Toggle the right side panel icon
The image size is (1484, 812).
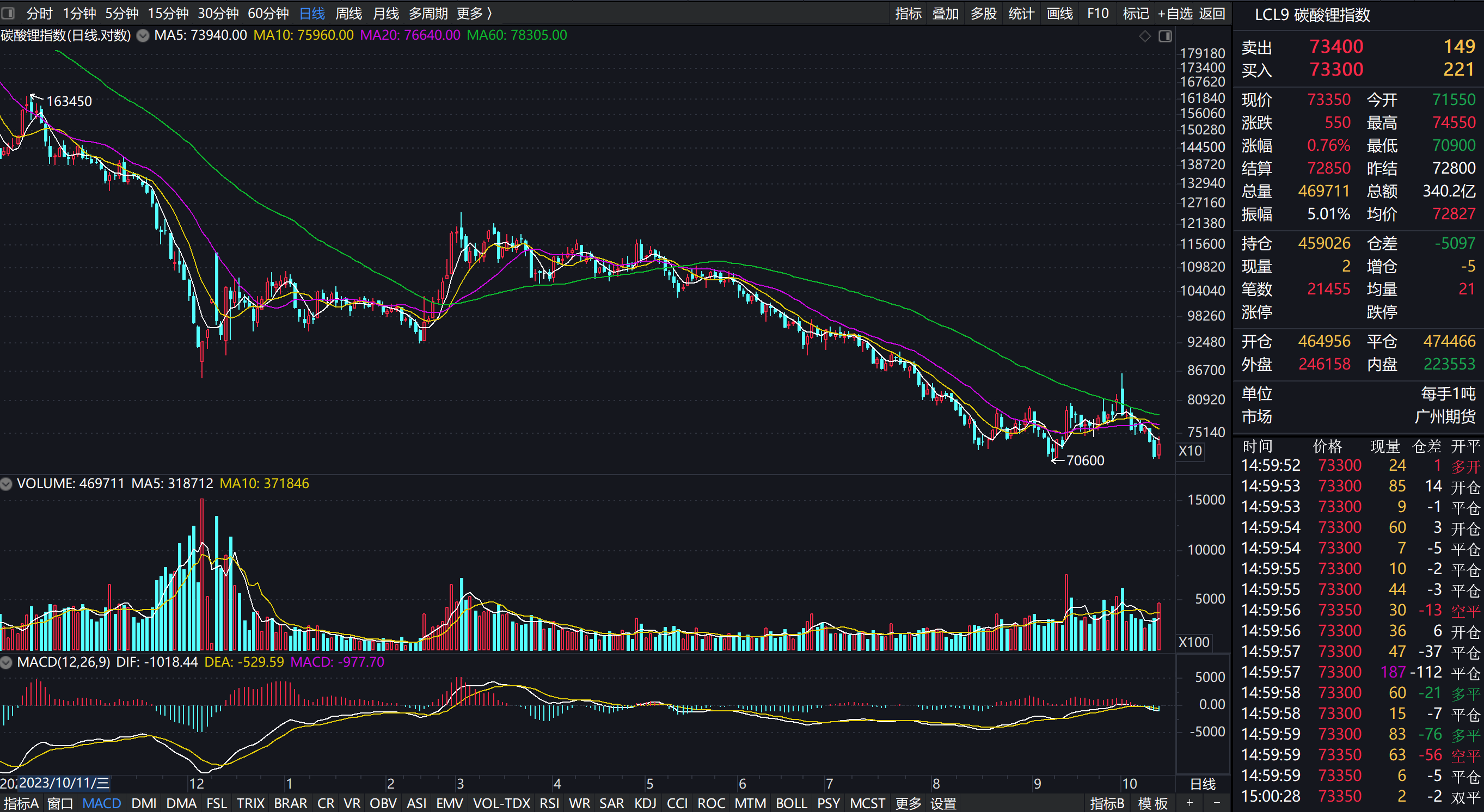tap(1165, 36)
